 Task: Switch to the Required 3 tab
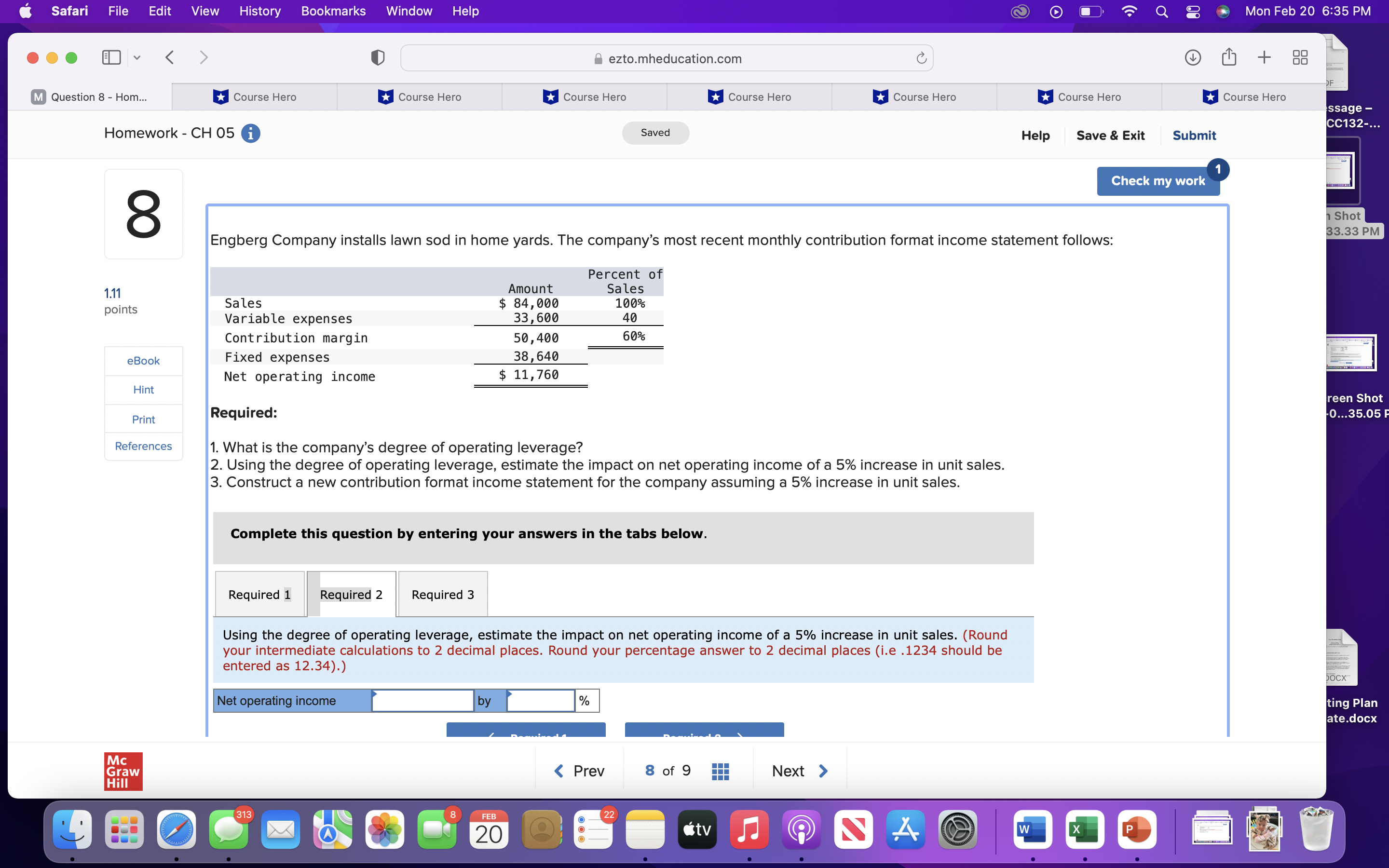442,594
